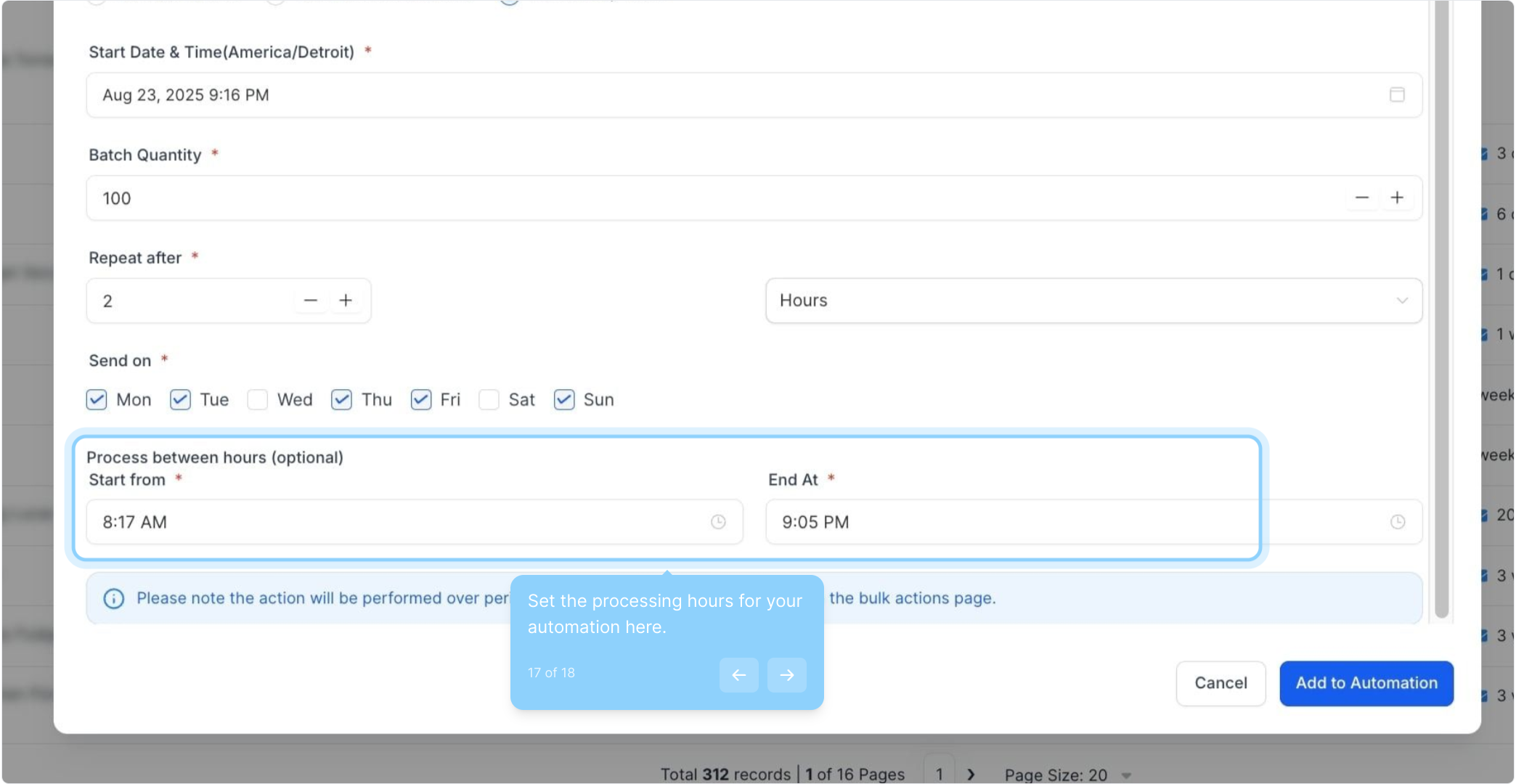Image resolution: width=1516 pixels, height=784 pixels.
Task: Decrease Repeat after value with minus
Action: (x=311, y=301)
